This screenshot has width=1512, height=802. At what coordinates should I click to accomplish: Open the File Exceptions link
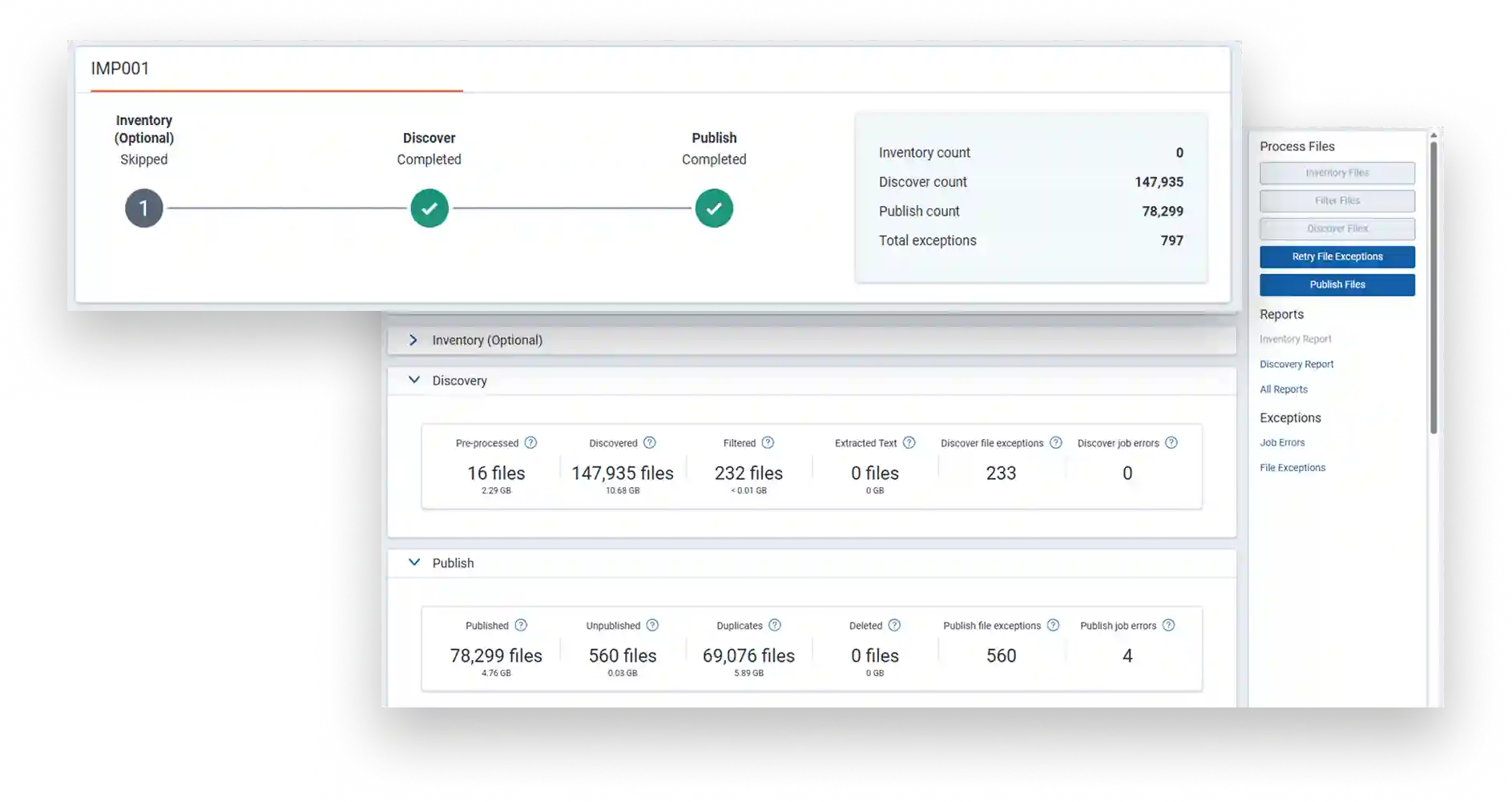tap(1292, 468)
